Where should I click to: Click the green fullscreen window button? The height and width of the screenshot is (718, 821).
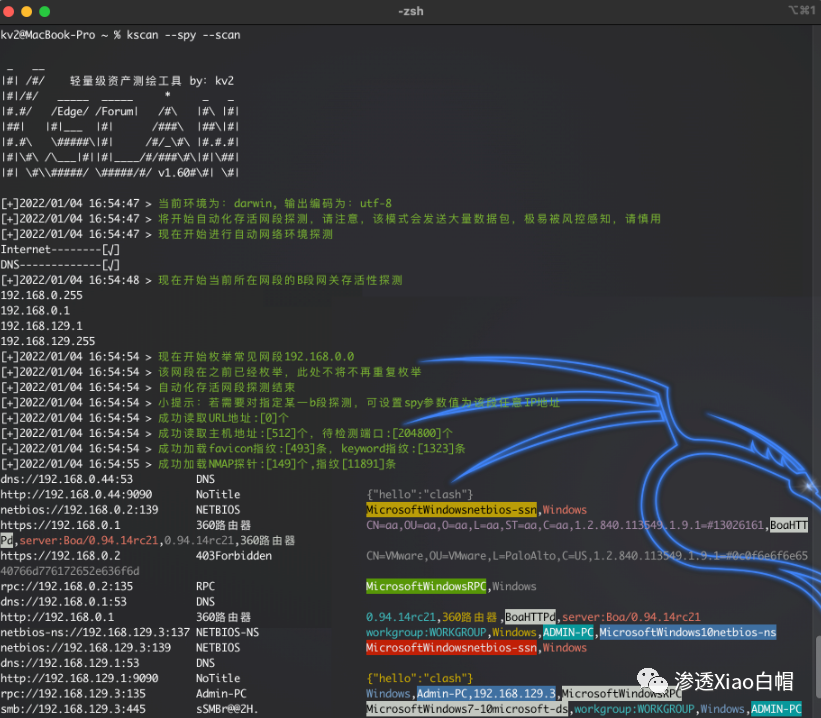45,11
